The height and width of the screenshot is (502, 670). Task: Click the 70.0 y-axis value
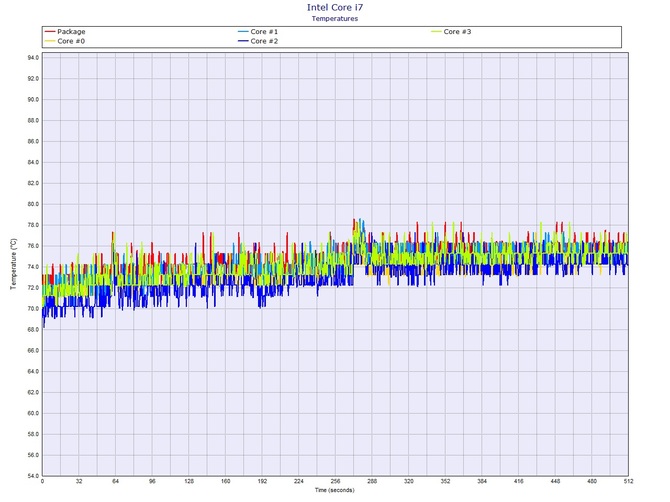(x=33, y=309)
